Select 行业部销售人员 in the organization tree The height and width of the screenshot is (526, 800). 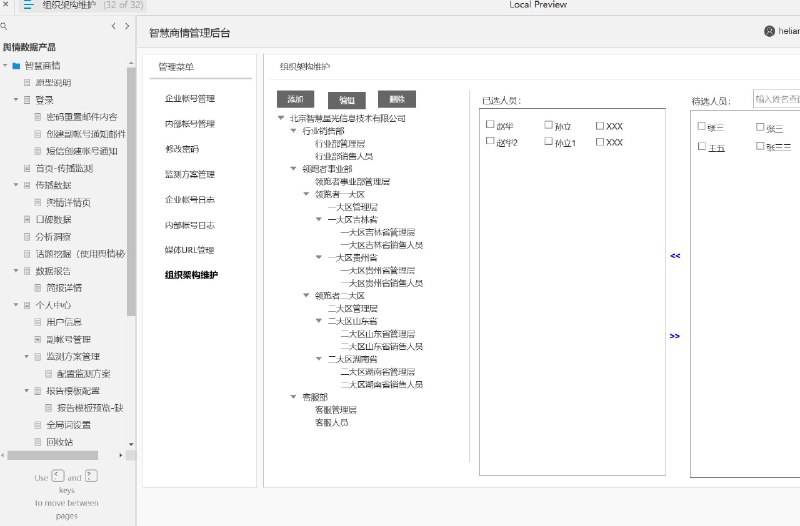pos(344,156)
